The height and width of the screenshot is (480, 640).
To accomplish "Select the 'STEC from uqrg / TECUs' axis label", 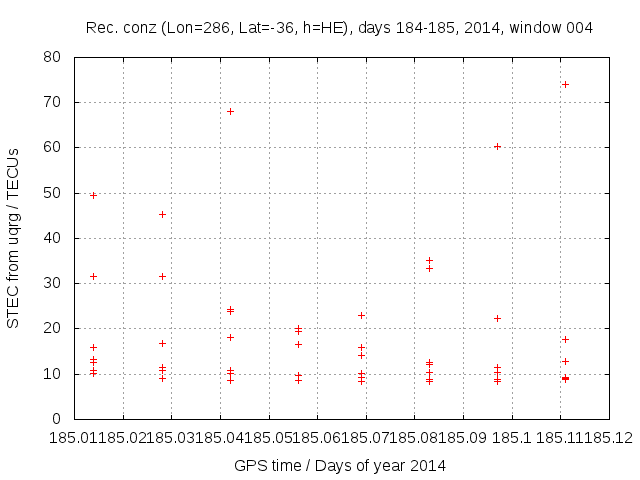I will (13, 238).
